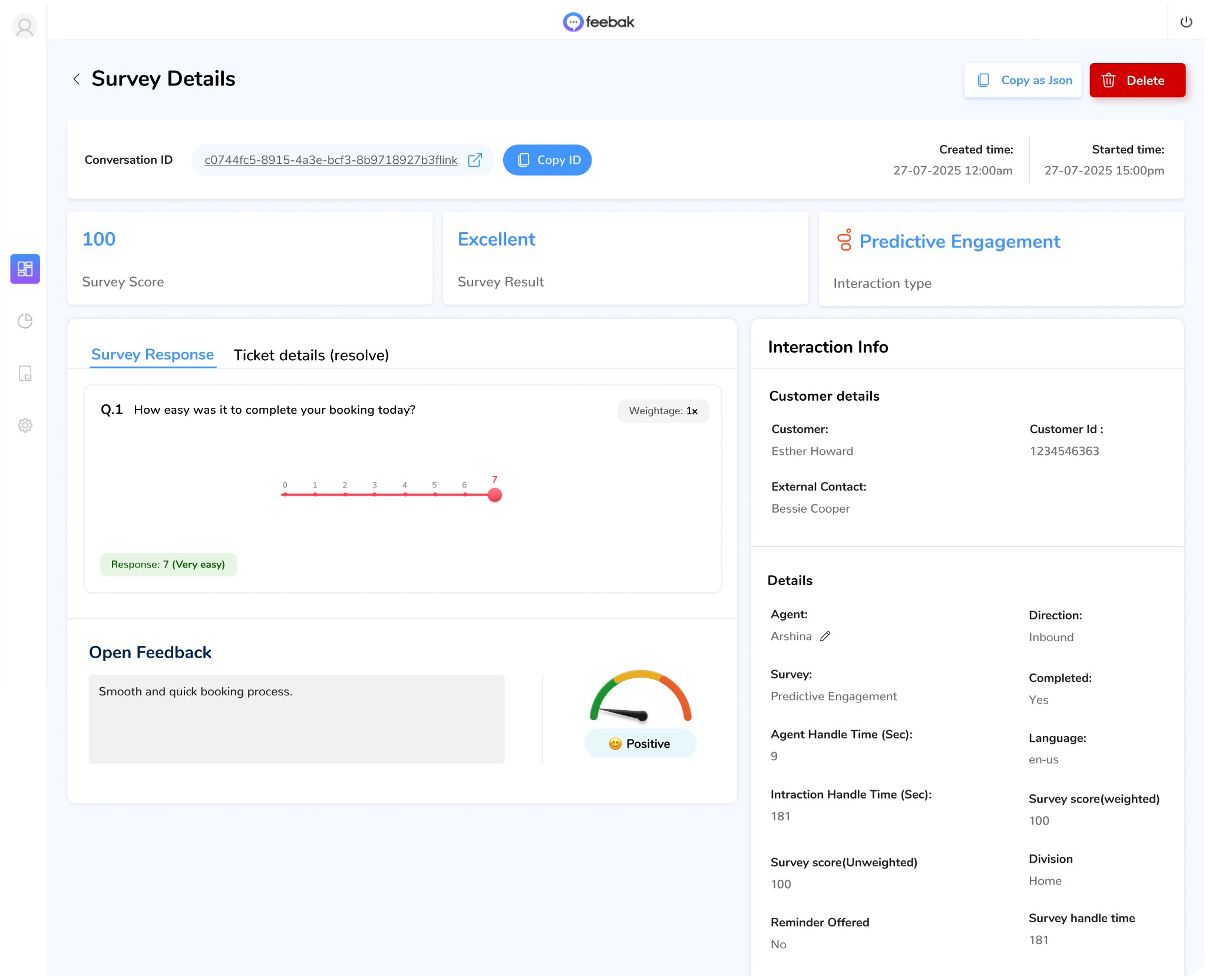This screenshot has height=980, width=1209.
Task: Click the Home division value
Action: click(x=1045, y=881)
